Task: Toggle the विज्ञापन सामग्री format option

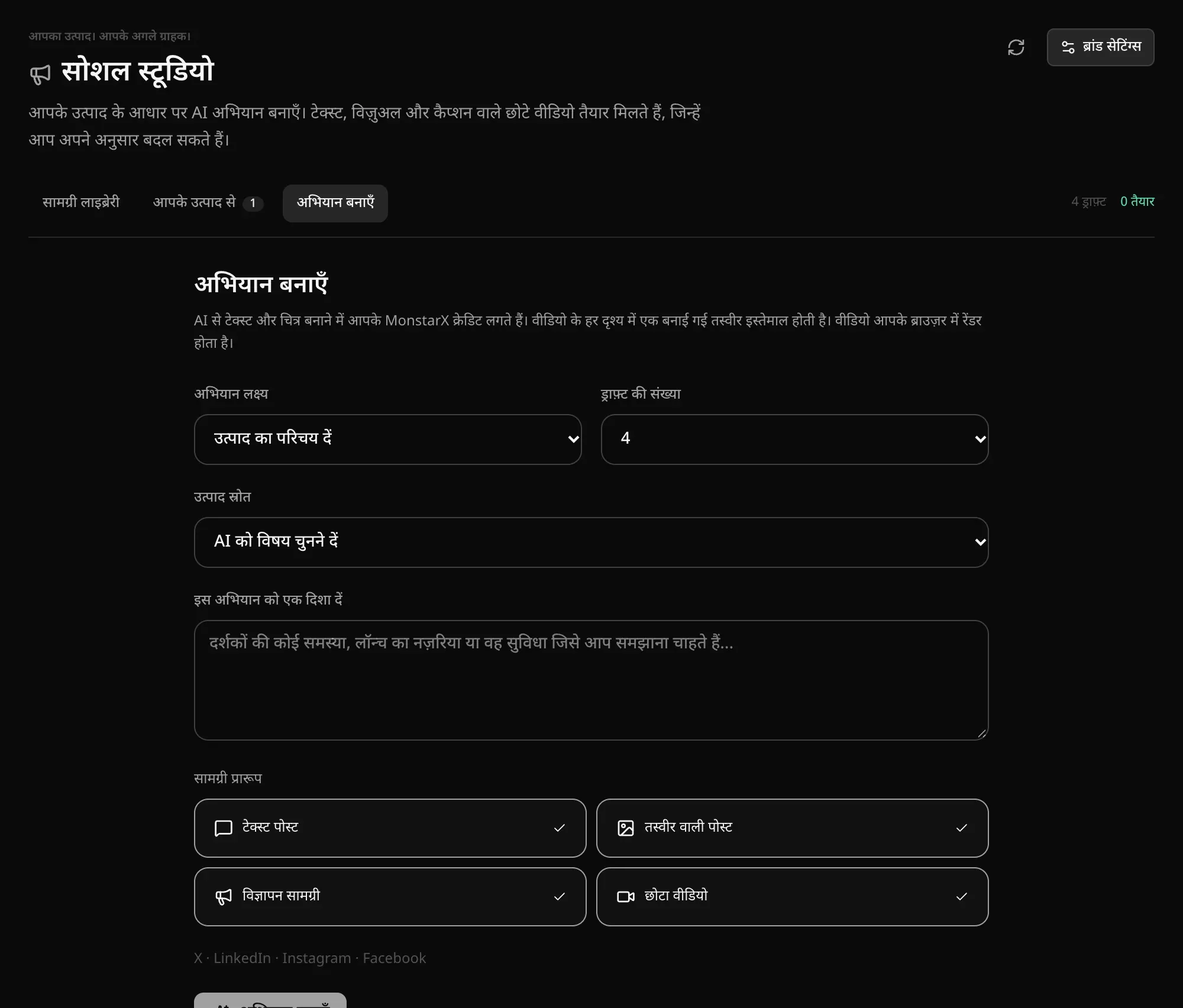Action: pos(390,896)
